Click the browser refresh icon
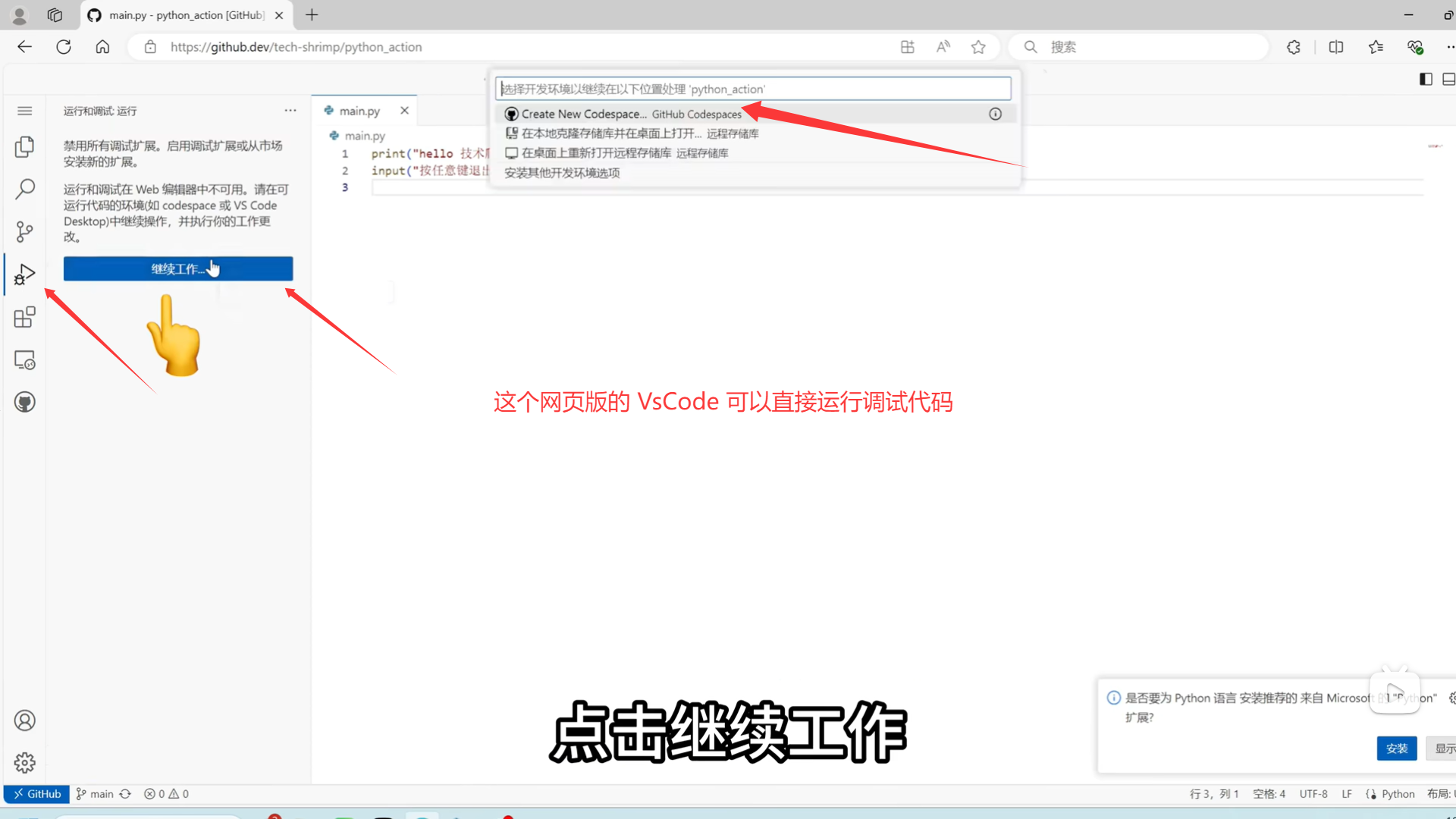Image resolution: width=1456 pixels, height=819 pixels. coord(64,47)
